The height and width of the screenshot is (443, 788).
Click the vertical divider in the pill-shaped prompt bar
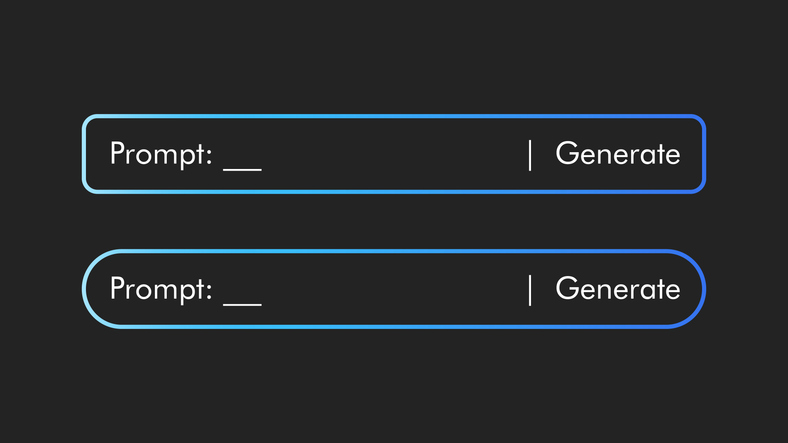click(530, 290)
